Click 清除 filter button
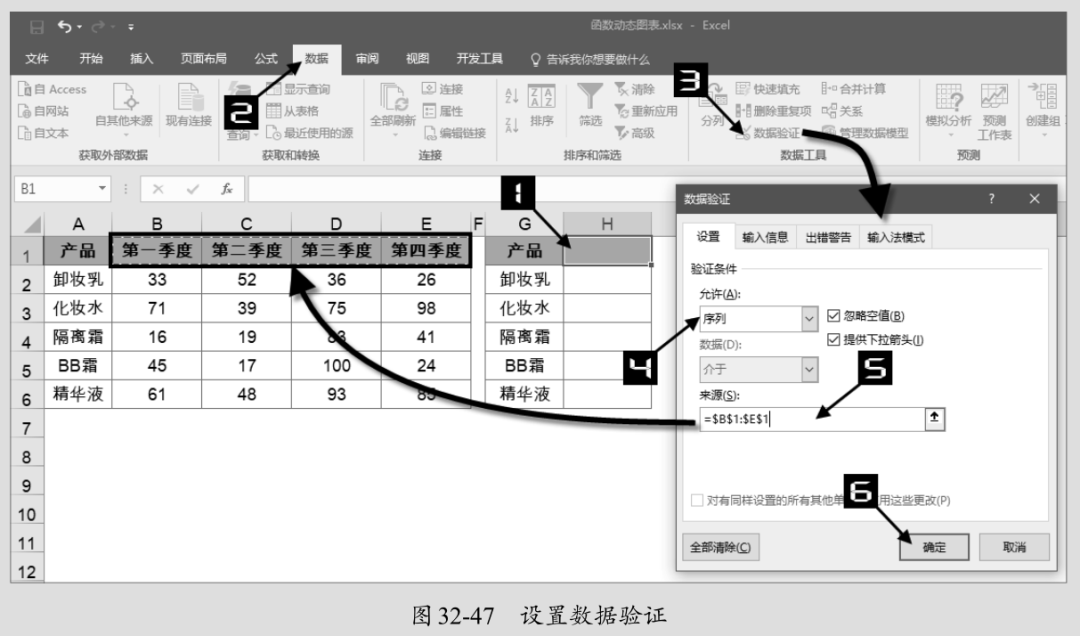 click(x=634, y=89)
